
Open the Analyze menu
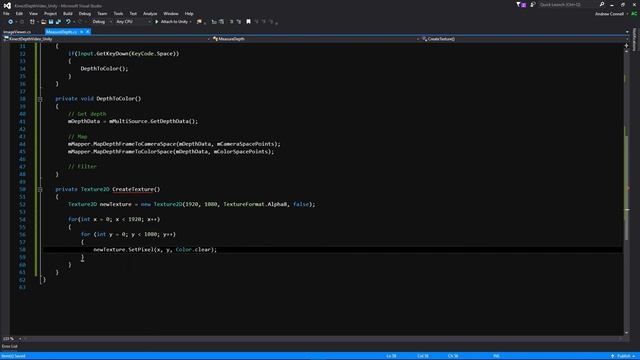(x=150, y=13)
